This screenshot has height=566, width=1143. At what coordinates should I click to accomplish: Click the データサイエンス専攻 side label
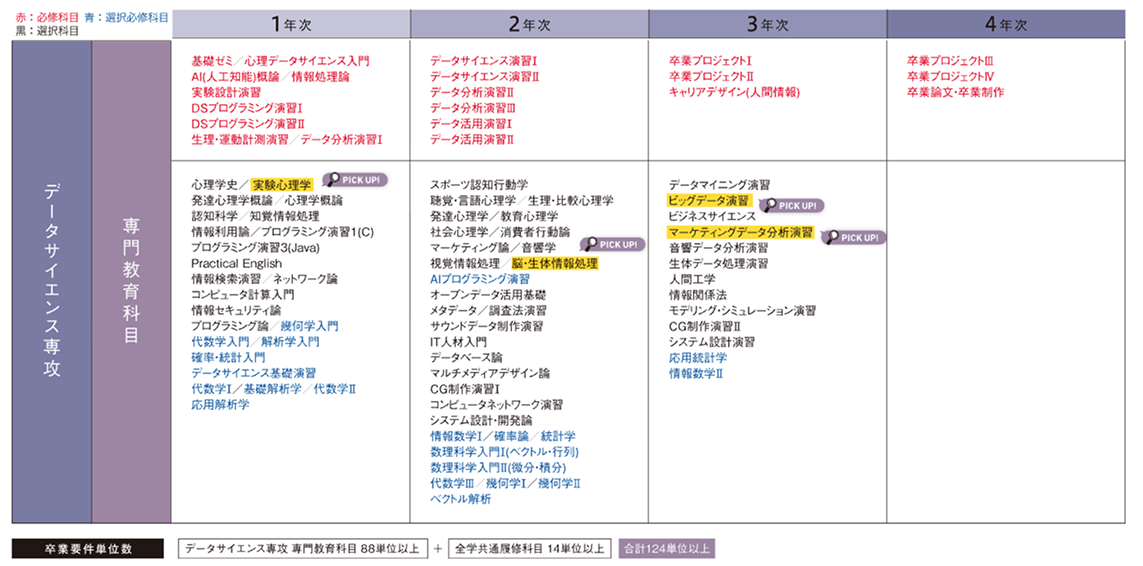click(52, 281)
